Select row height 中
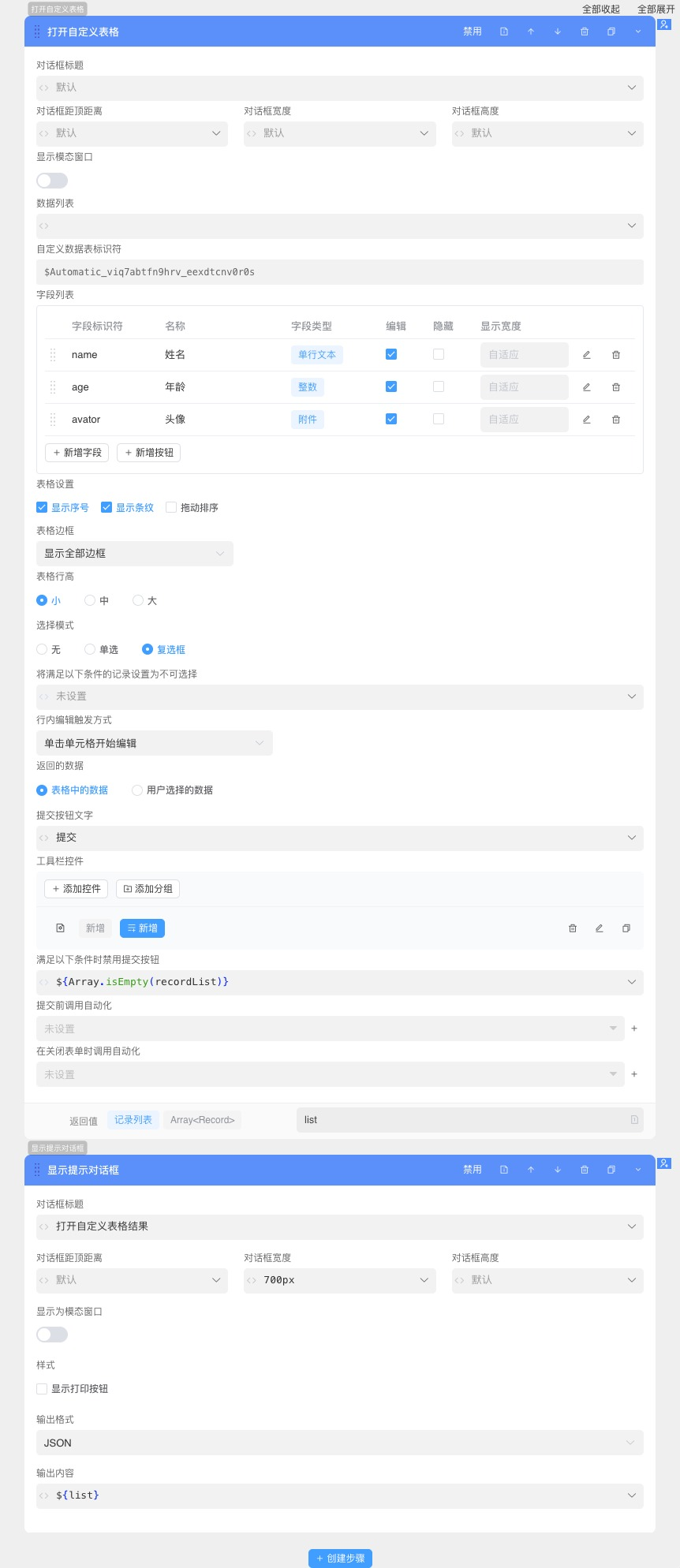 90,600
